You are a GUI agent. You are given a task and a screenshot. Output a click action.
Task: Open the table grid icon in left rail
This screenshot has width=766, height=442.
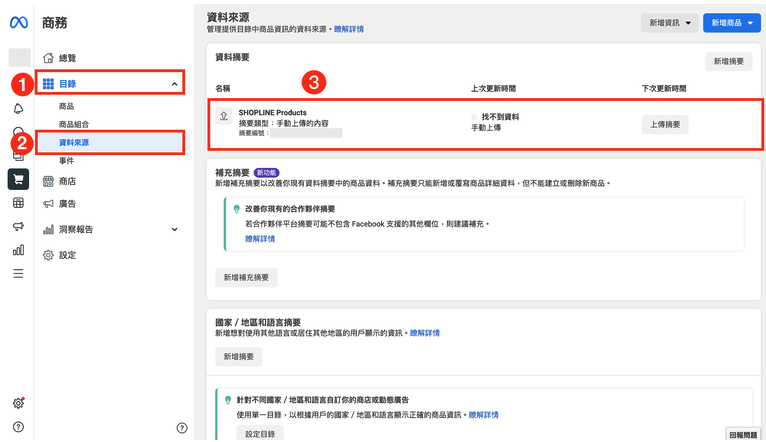(18, 203)
